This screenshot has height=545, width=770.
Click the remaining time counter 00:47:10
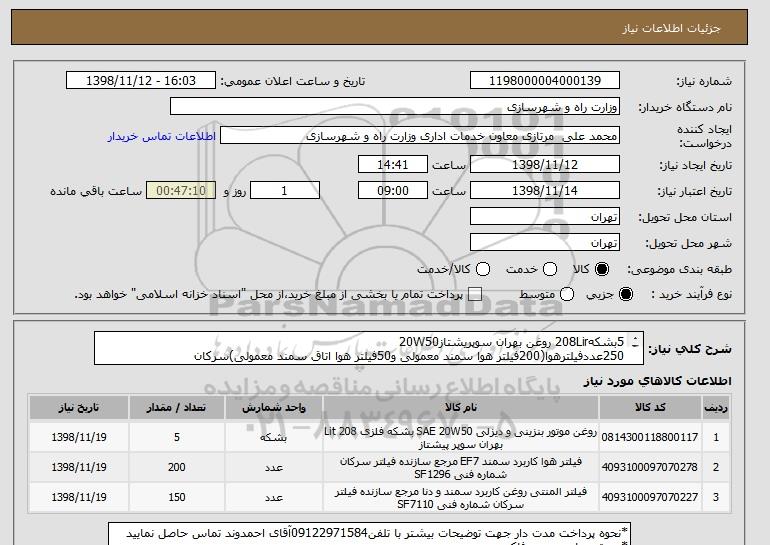(181, 191)
